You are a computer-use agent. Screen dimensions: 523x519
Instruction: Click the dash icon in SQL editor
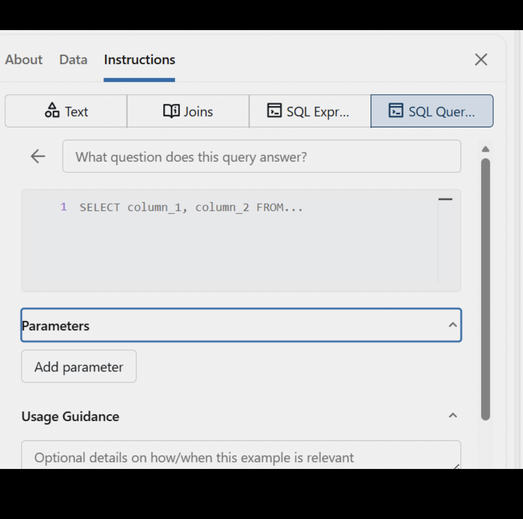click(x=445, y=199)
